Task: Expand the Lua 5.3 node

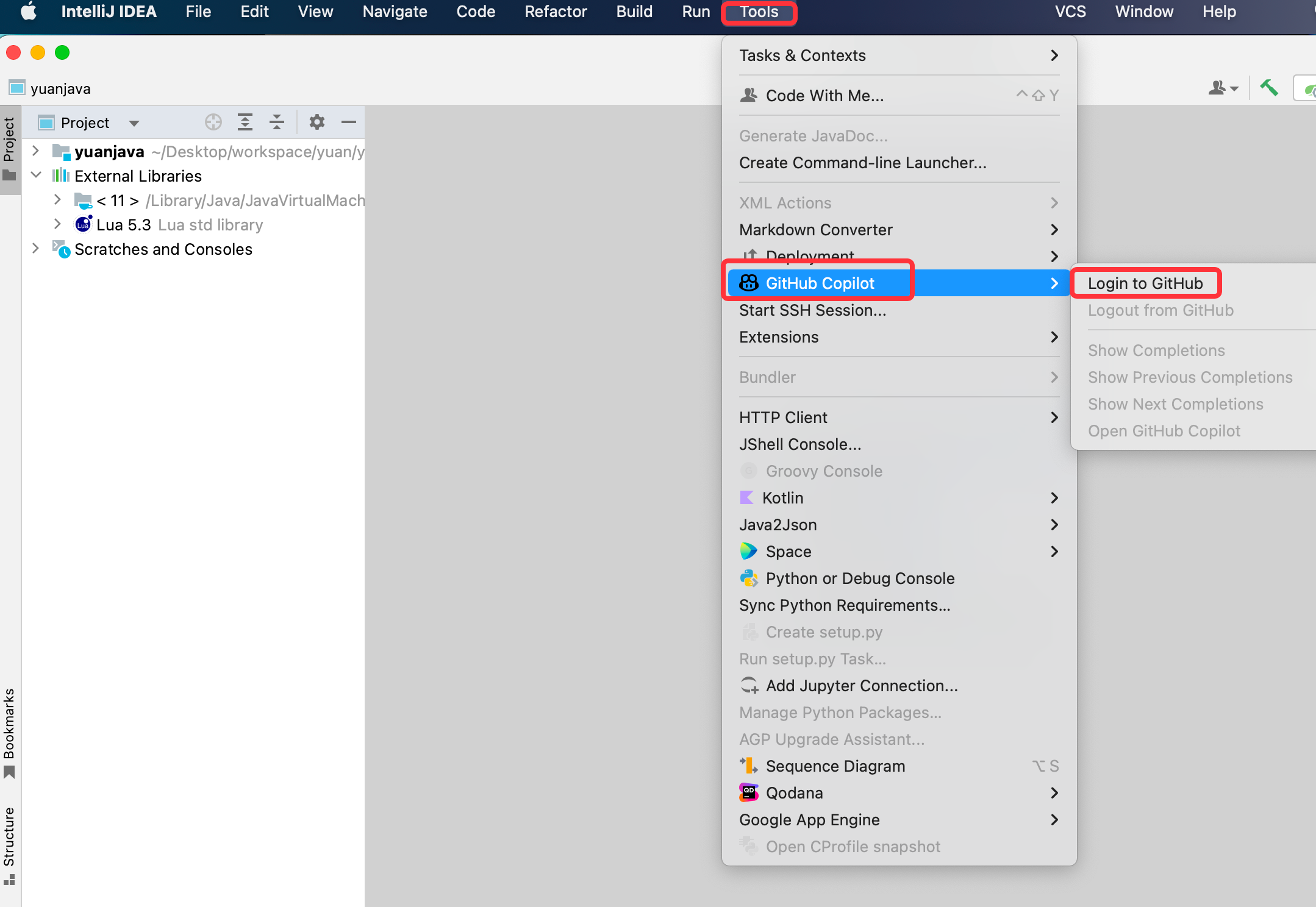Action: tap(57, 224)
